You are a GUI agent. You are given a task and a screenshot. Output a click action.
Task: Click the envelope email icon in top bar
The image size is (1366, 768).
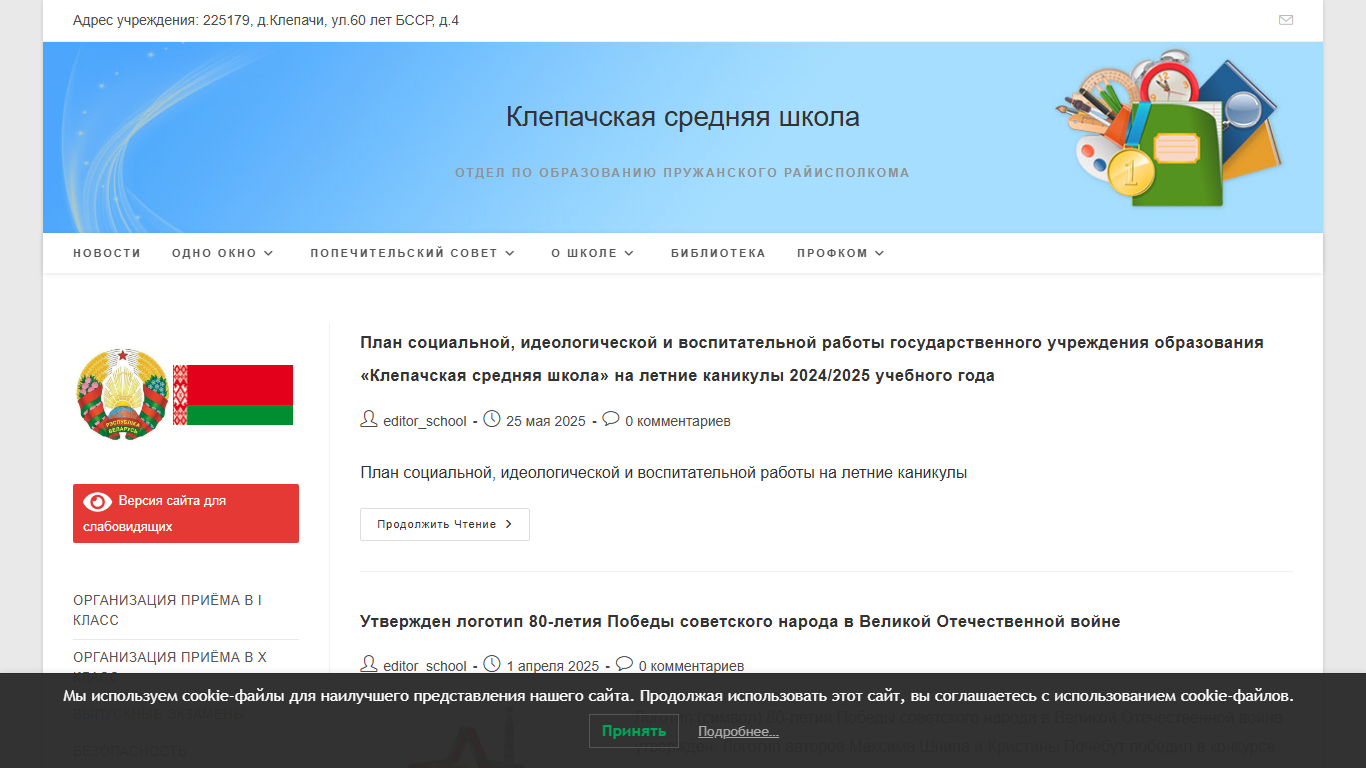tap(1286, 20)
